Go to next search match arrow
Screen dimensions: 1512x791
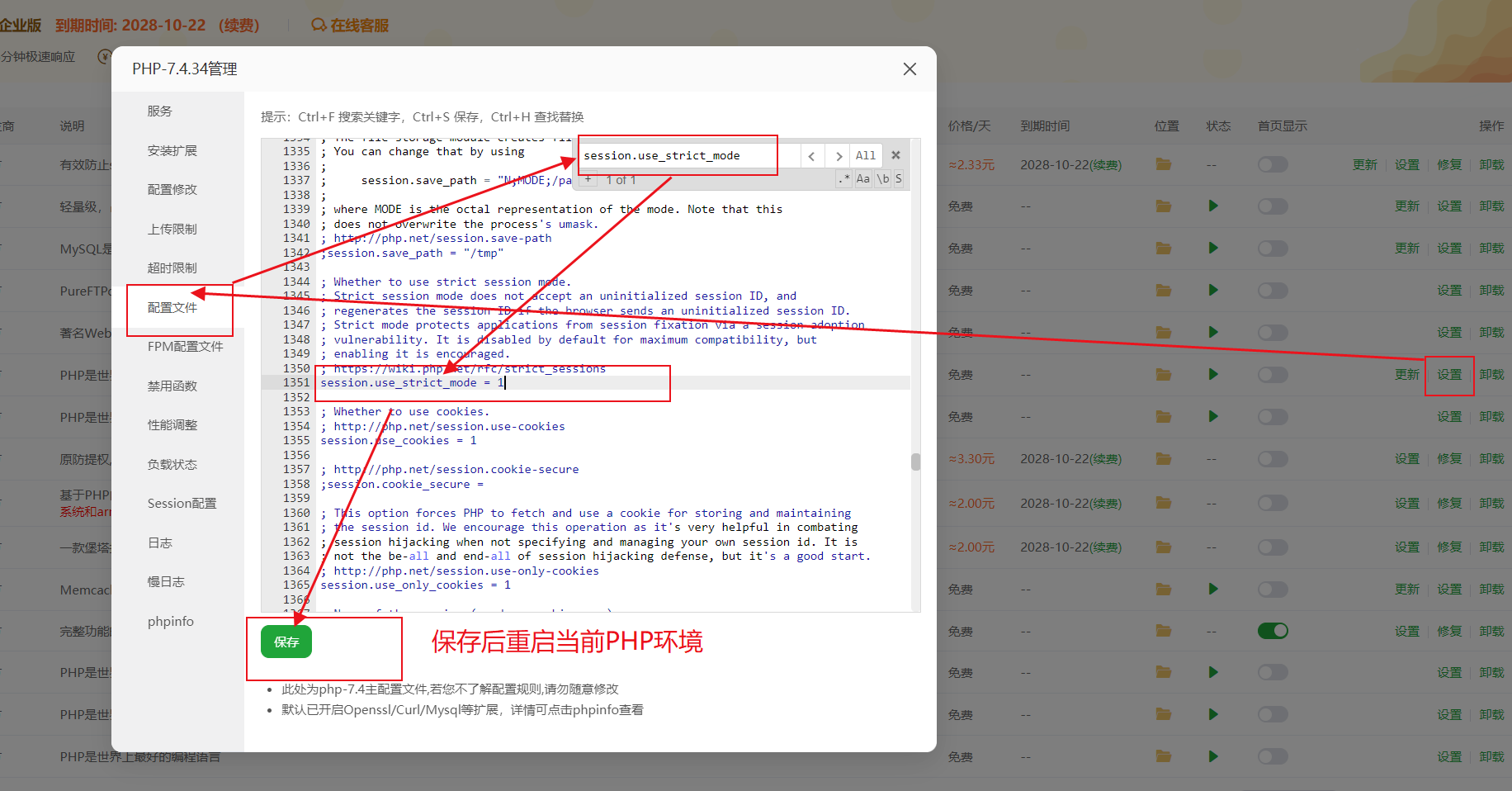coord(839,155)
